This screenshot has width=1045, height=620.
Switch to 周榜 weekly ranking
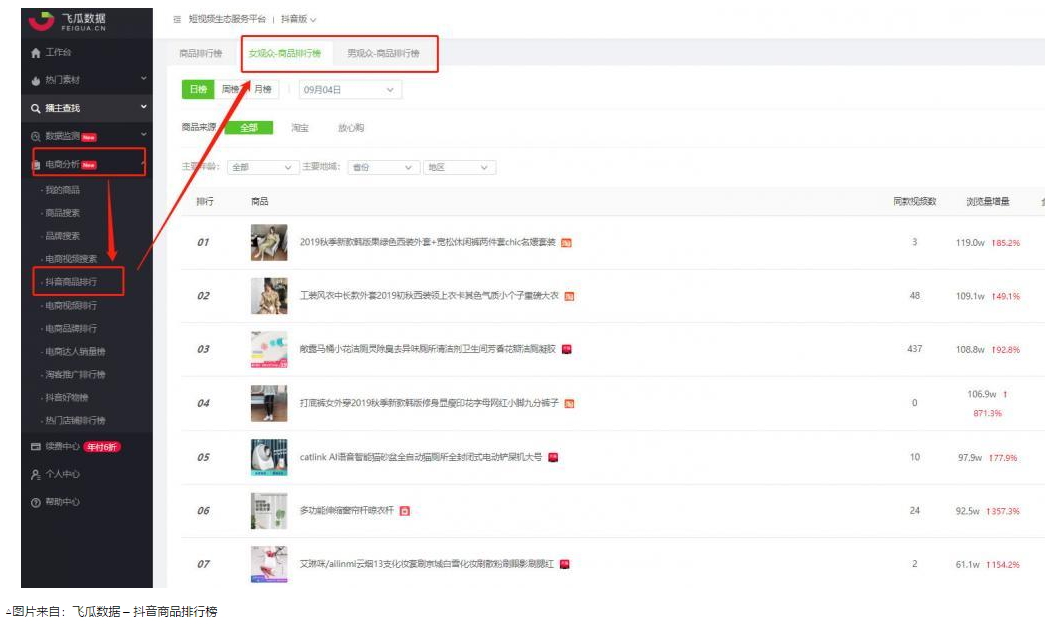[x=230, y=90]
